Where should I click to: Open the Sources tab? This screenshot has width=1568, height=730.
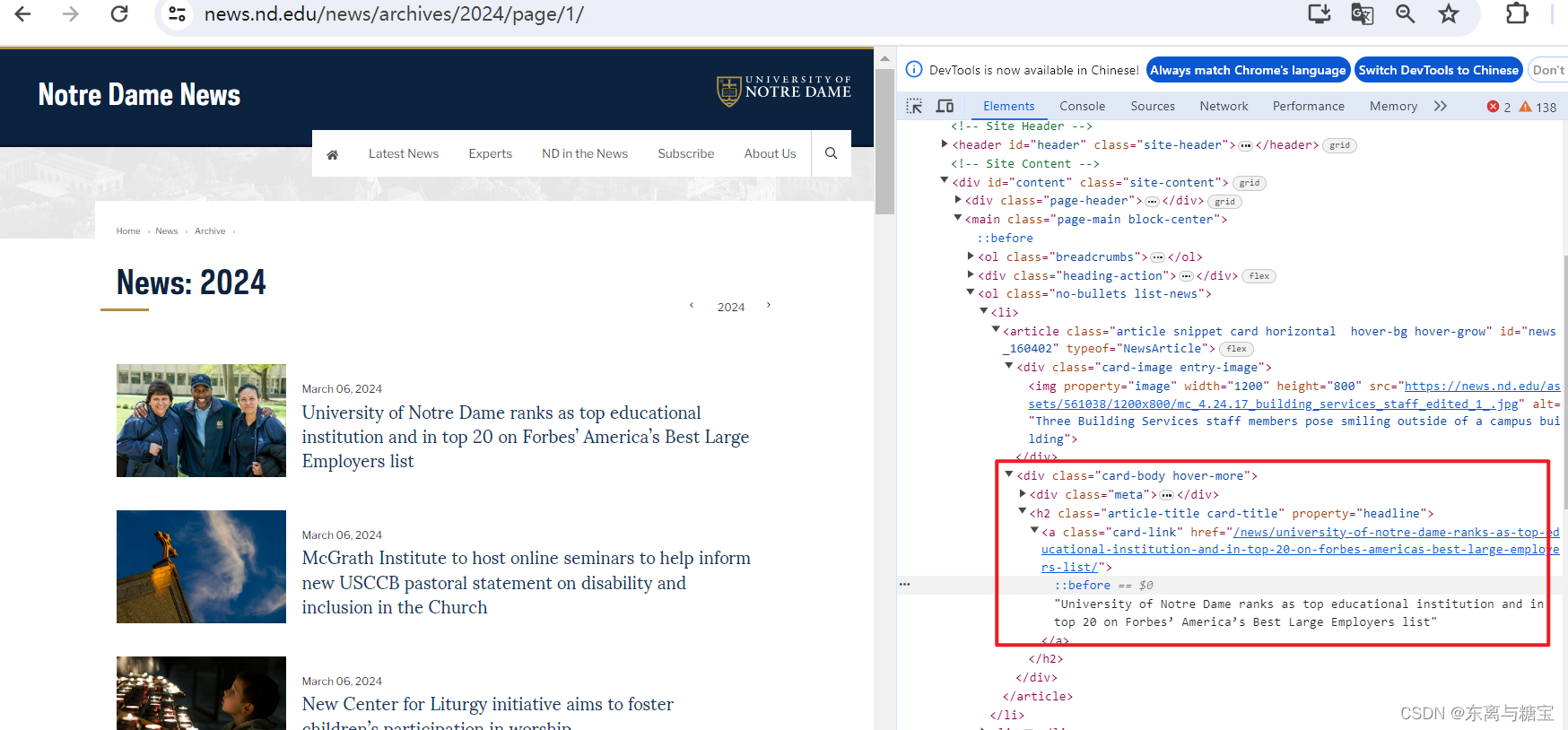(x=1153, y=106)
